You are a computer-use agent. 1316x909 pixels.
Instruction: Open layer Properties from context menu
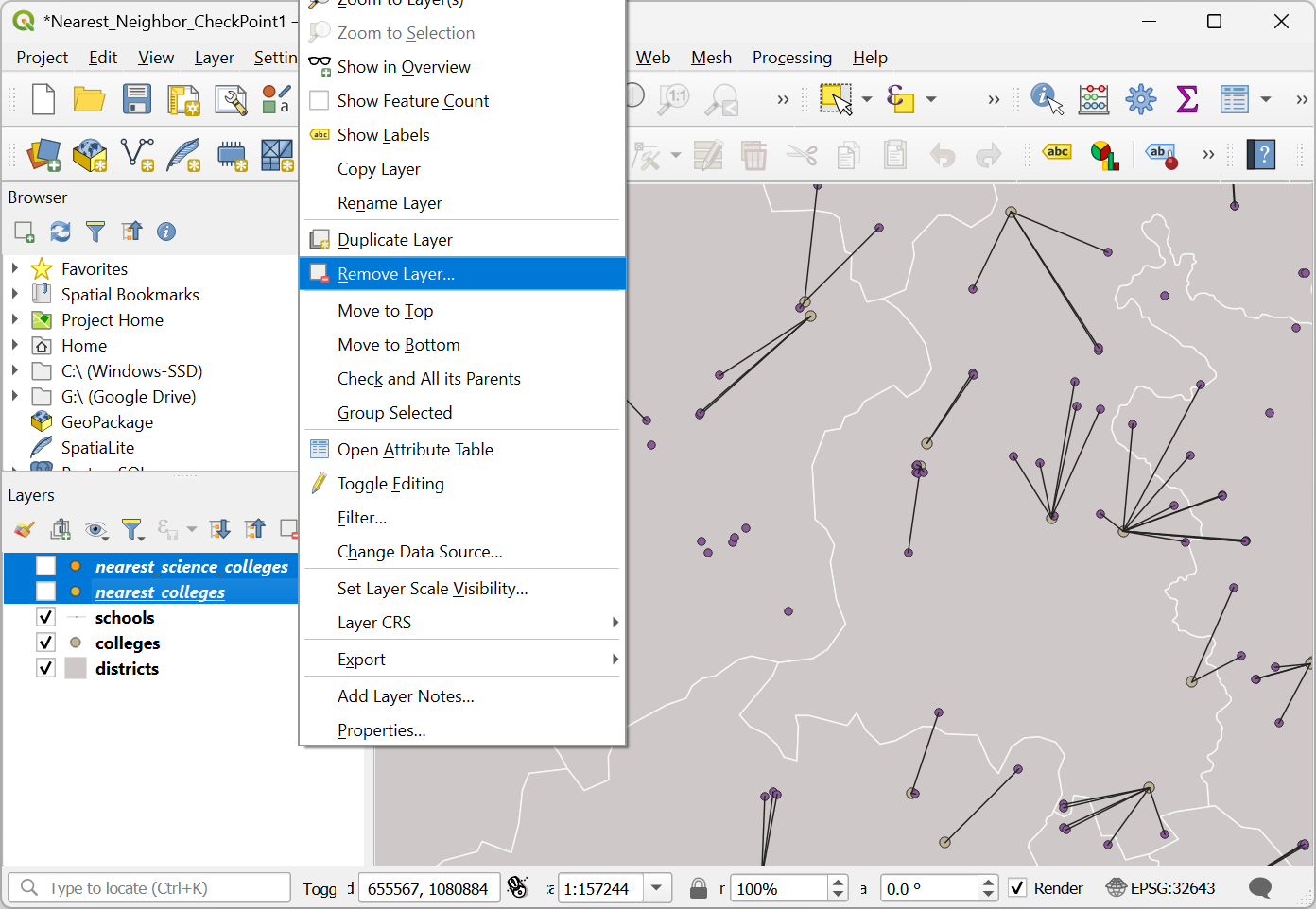tap(462, 730)
